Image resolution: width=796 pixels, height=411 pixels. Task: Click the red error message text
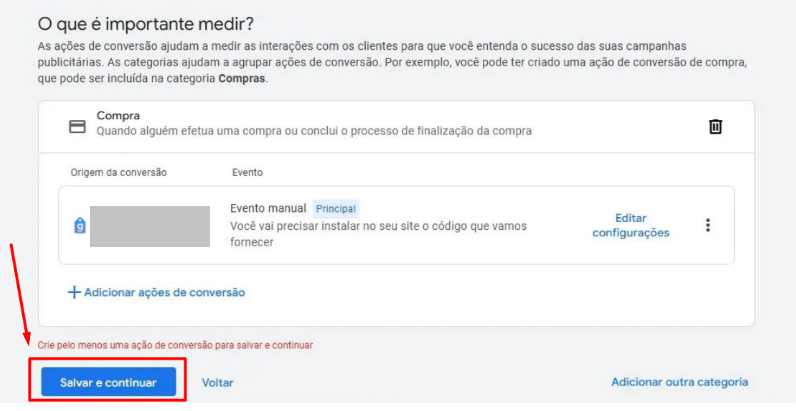[175, 345]
